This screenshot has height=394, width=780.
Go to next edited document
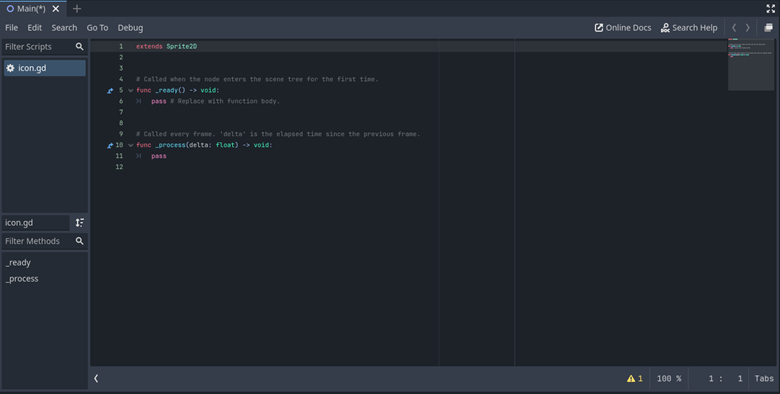pyautogui.click(x=747, y=28)
